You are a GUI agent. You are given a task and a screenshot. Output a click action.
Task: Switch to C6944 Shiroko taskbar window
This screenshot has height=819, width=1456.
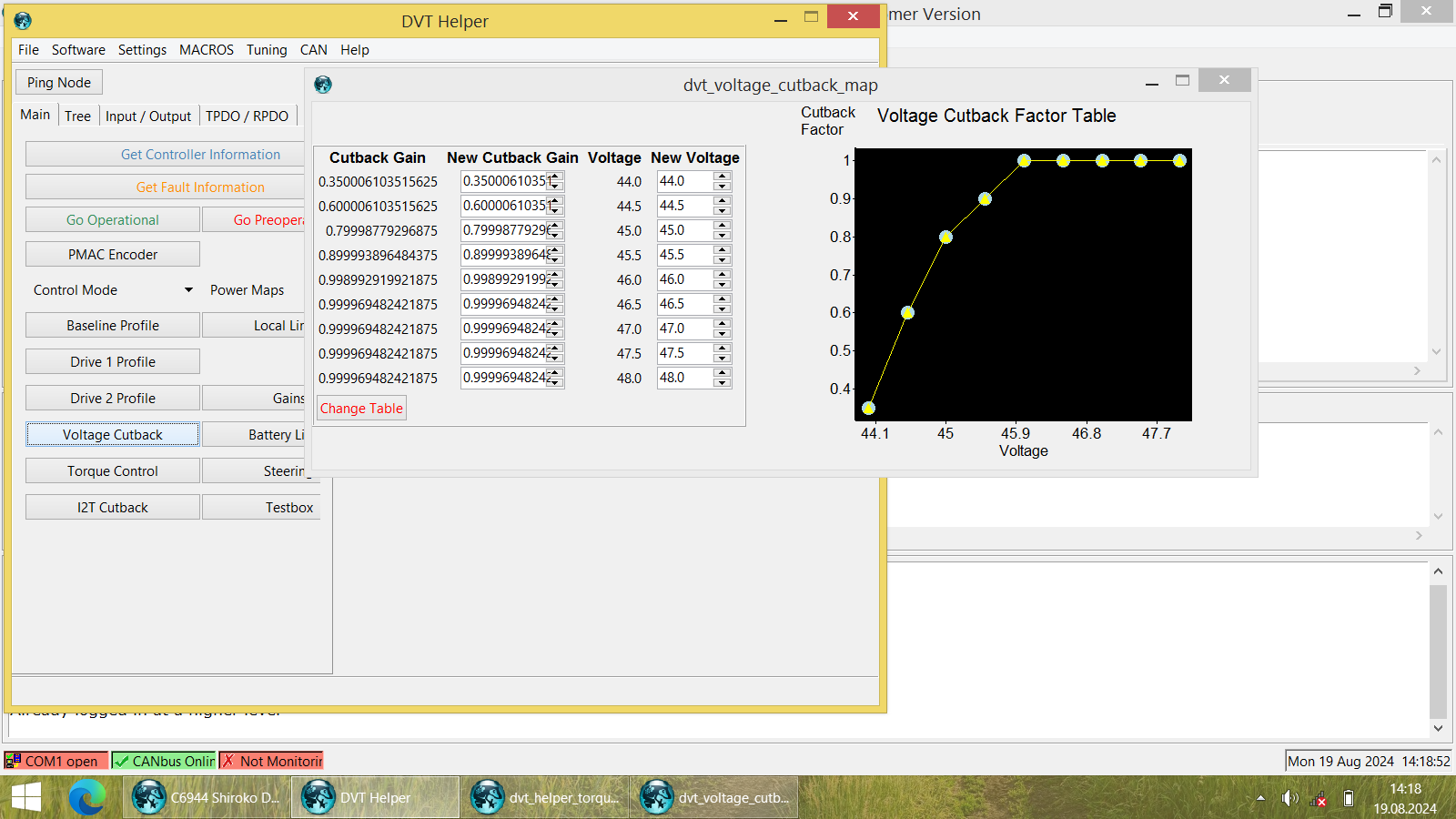tap(207, 798)
